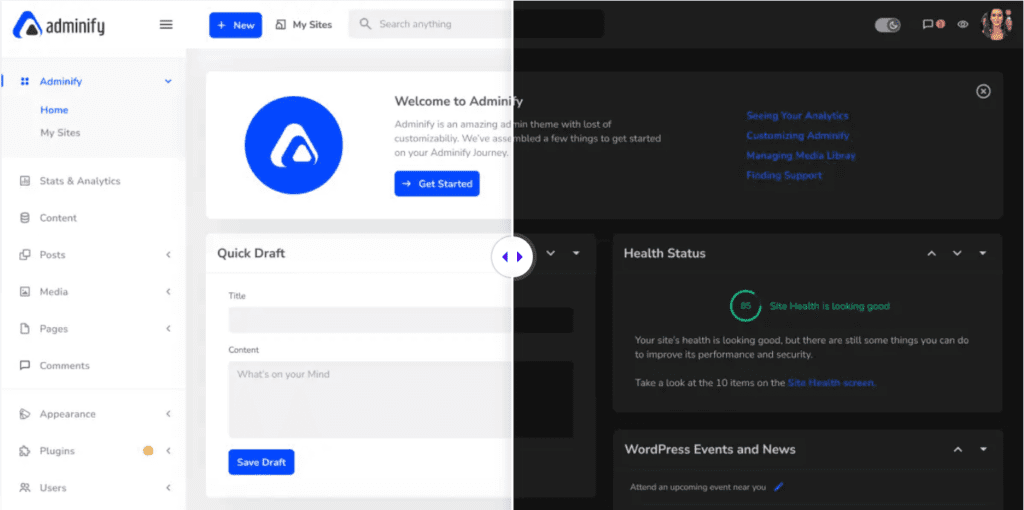Toggle the dark mode switch
Image resolution: width=1024 pixels, height=510 pixels.
click(888, 25)
